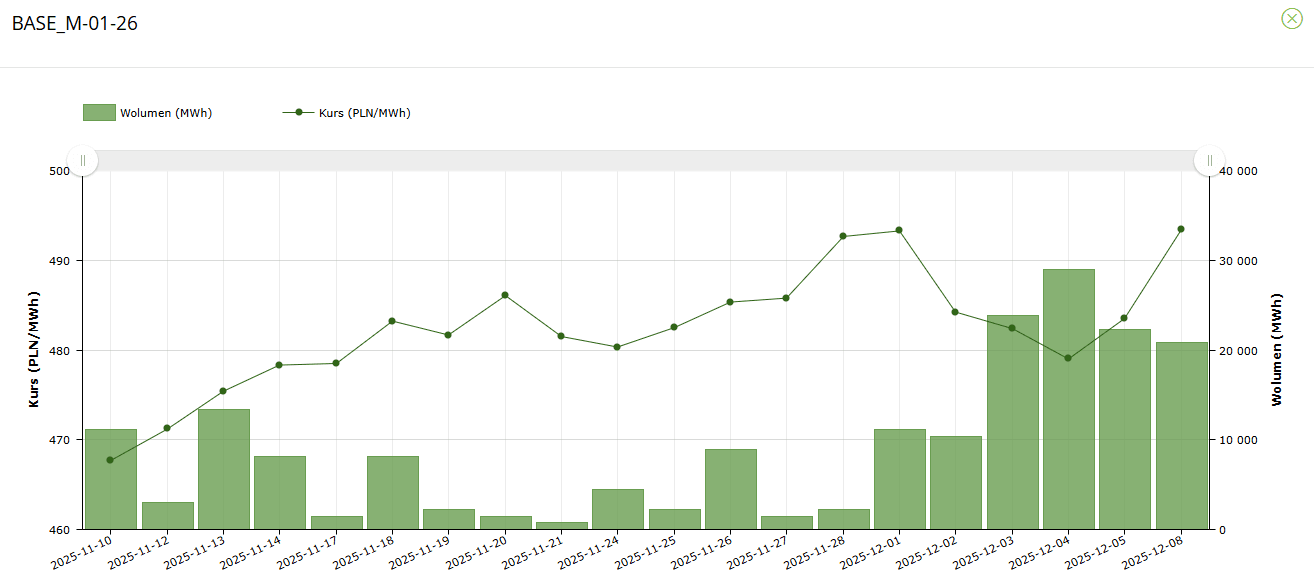Image resolution: width=1314 pixels, height=585 pixels.
Task: Click the gray range scrollbar track
Action: click(x=646, y=160)
